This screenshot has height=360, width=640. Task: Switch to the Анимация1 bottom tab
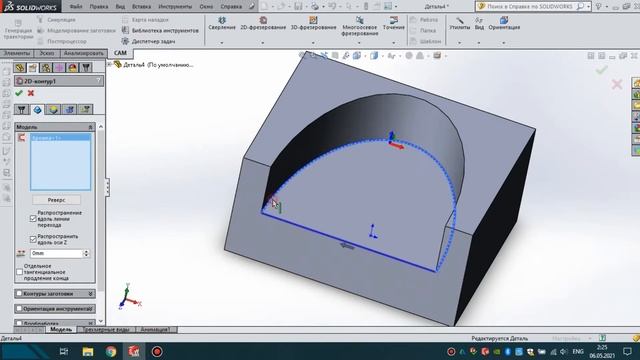156,329
